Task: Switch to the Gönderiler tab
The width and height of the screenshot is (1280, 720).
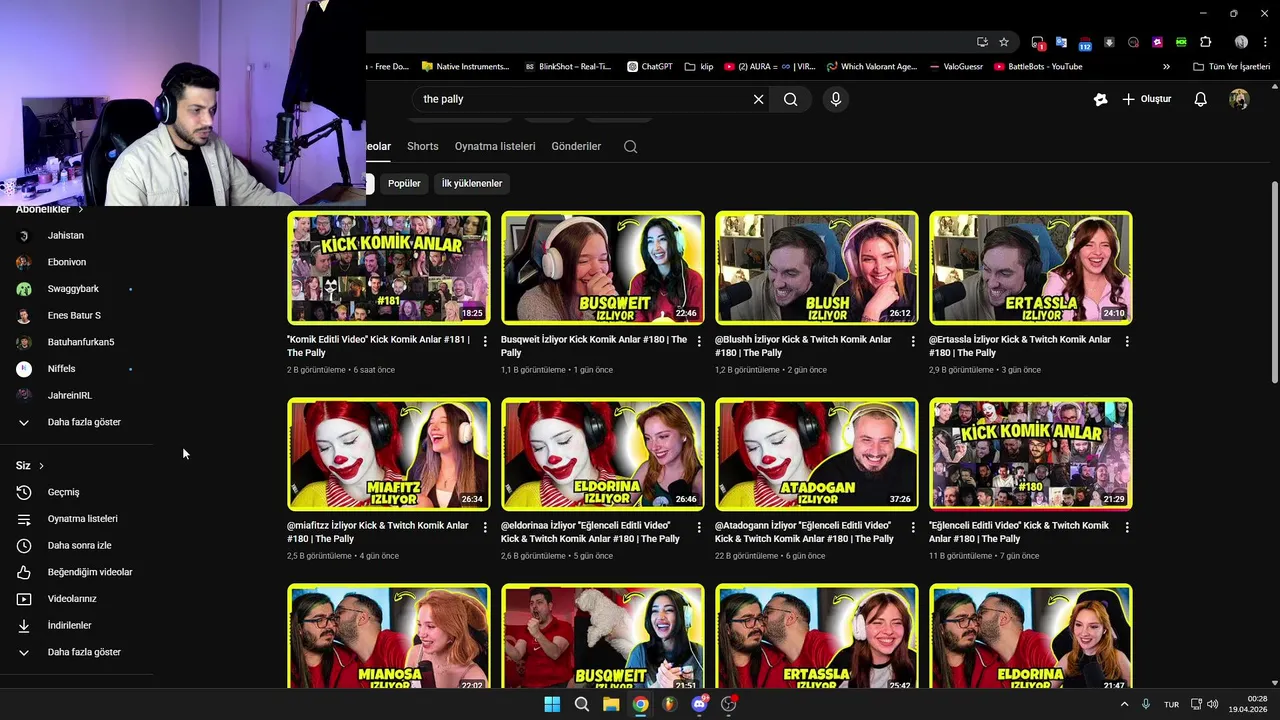Action: pyautogui.click(x=576, y=146)
